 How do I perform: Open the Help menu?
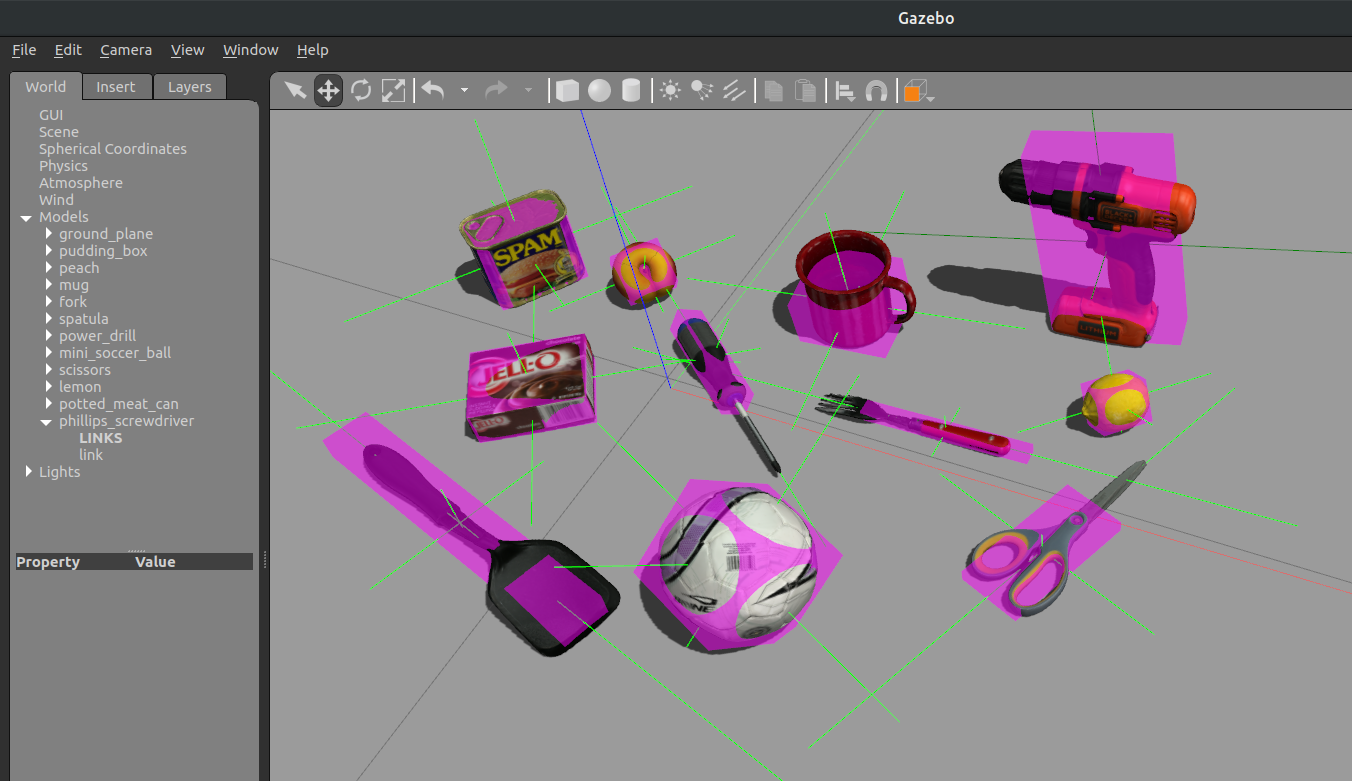(x=312, y=50)
